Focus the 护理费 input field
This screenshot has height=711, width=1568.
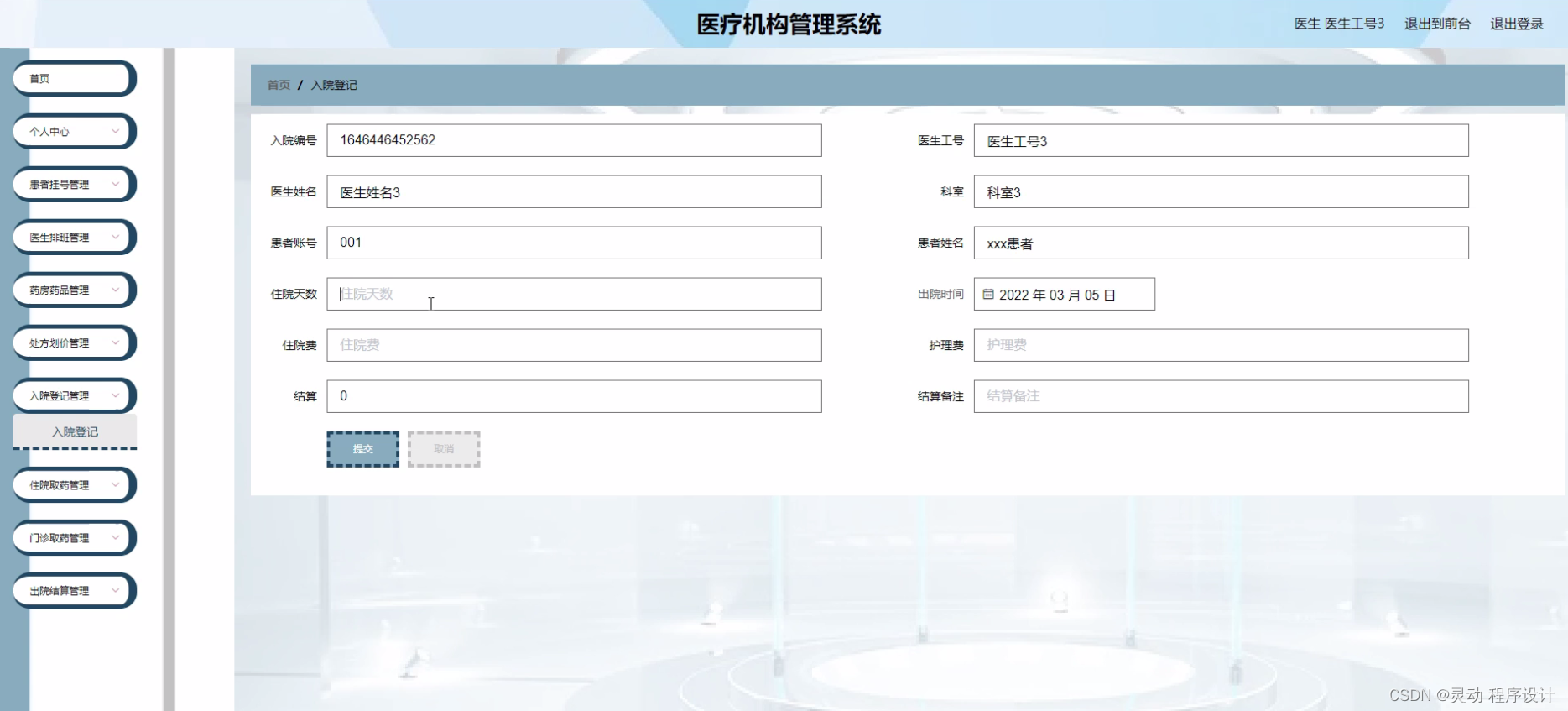click(x=1221, y=345)
